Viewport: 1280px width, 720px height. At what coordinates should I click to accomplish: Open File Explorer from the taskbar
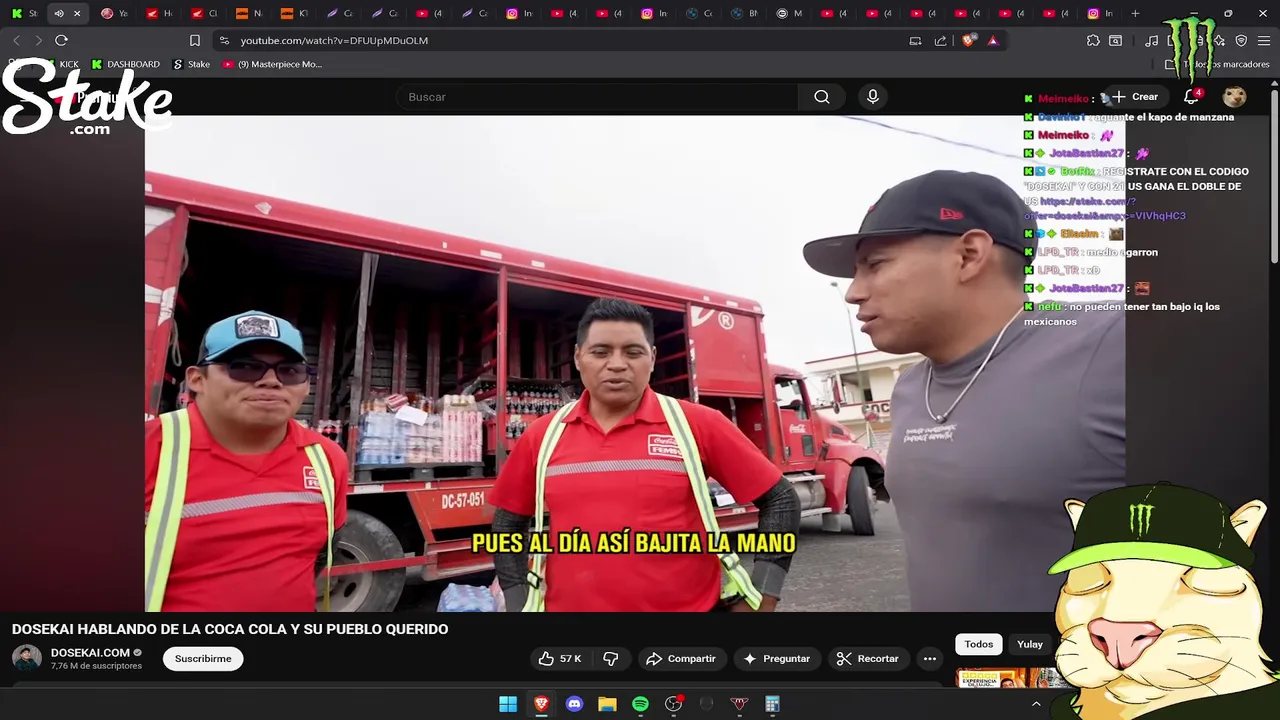click(607, 704)
